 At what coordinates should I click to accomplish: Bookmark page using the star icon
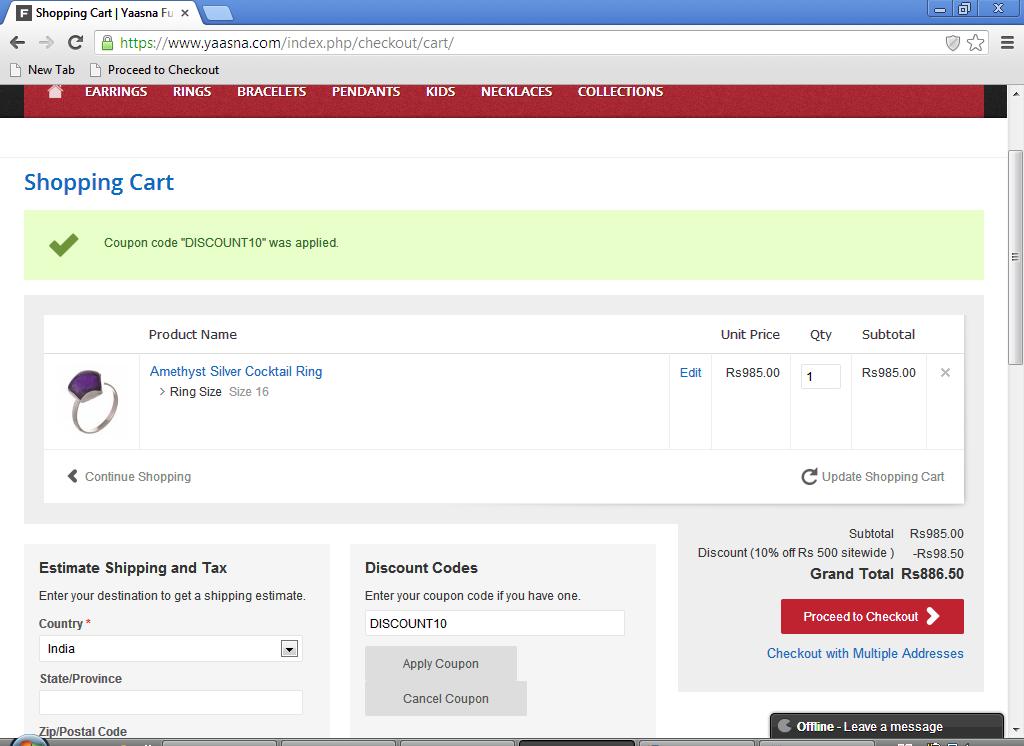point(975,43)
